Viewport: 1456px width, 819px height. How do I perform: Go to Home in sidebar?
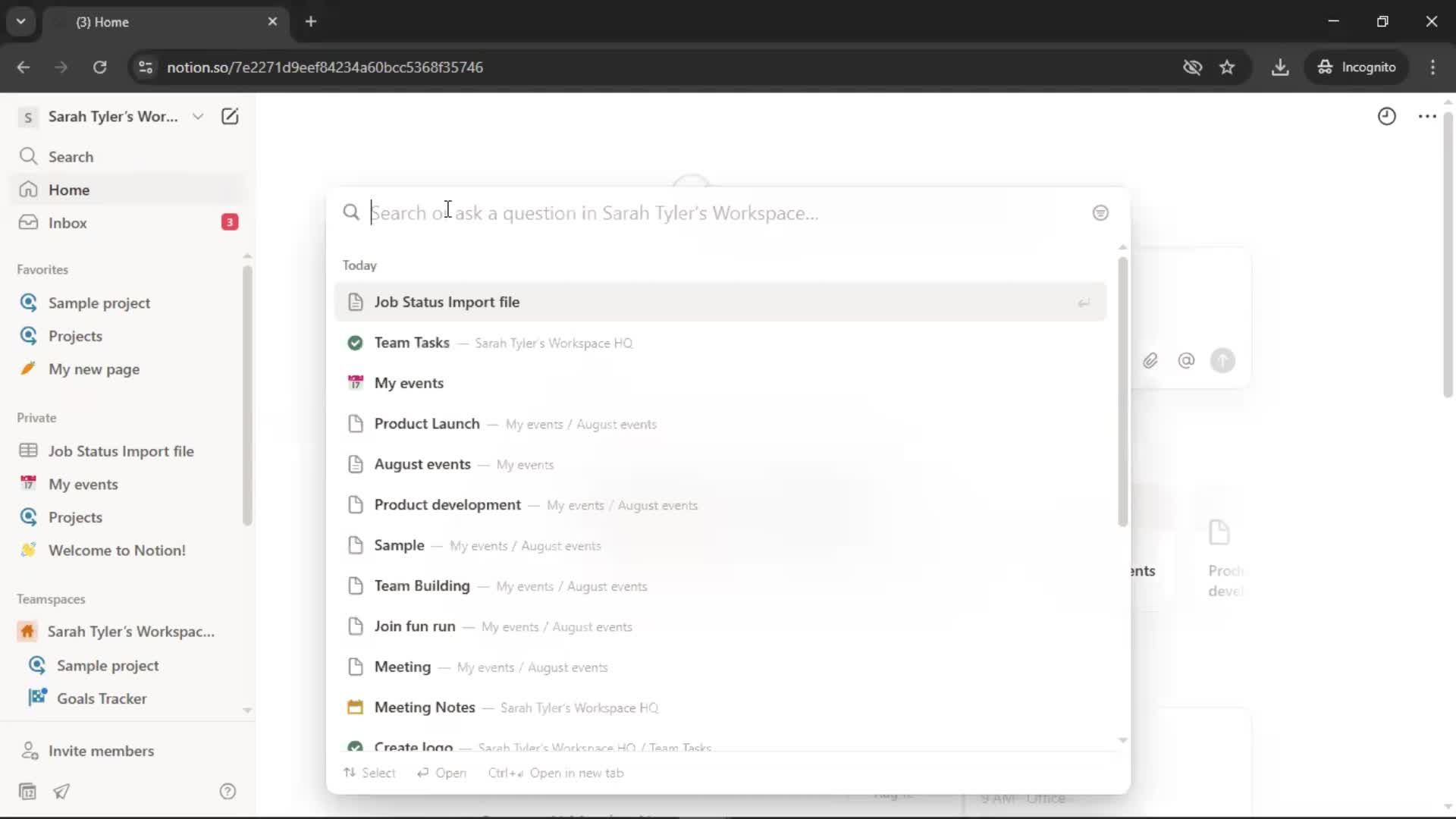pos(127,190)
